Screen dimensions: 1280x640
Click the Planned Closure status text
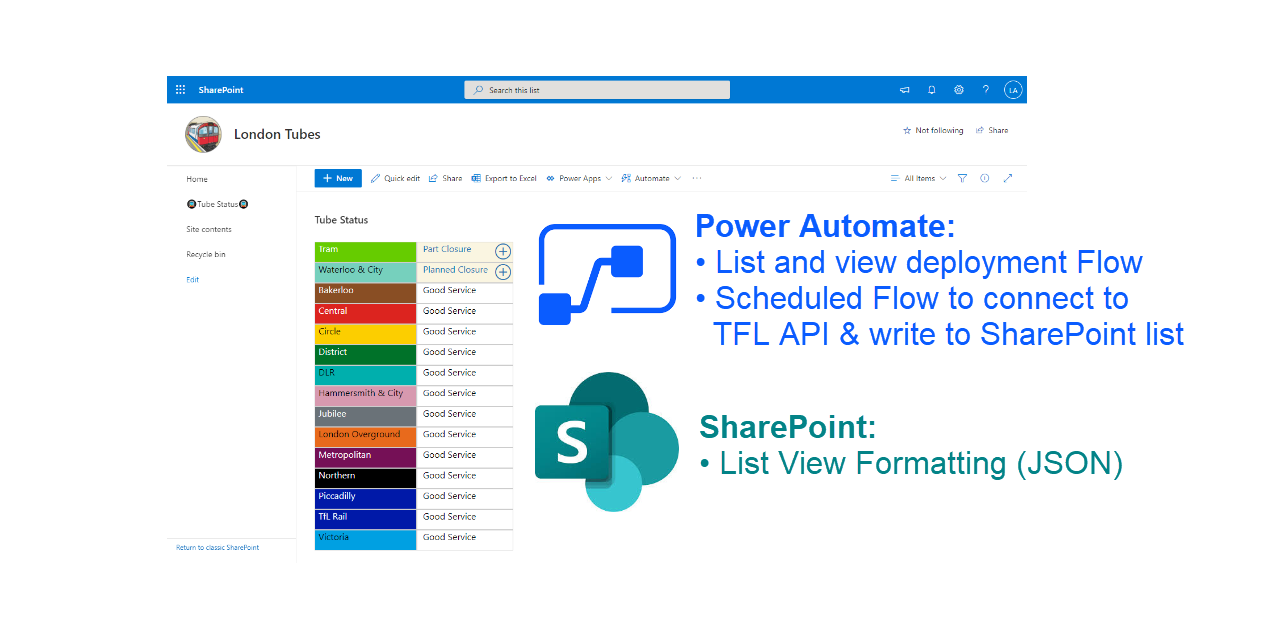[455, 270]
